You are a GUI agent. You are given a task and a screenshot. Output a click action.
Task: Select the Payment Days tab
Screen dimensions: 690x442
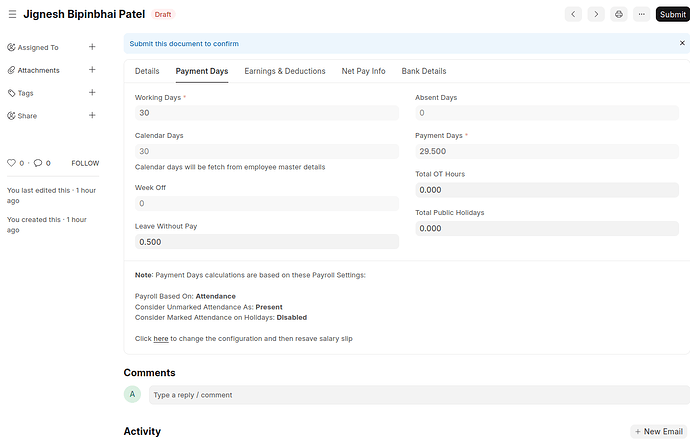point(202,71)
